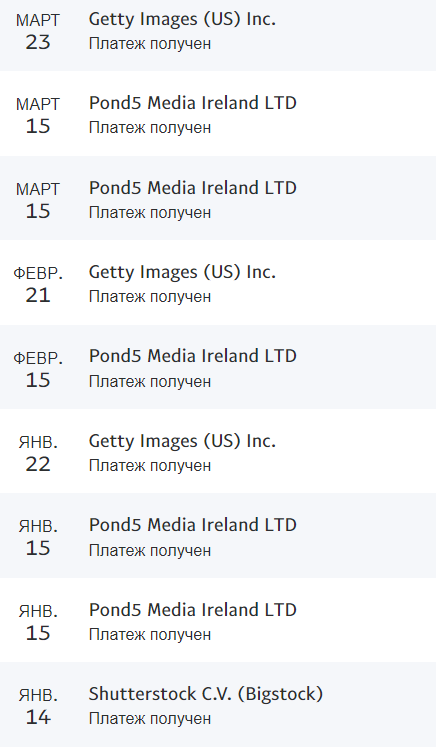Screen dimensions: 436x747
Task: Click the ФЕВР. 15 date label
Action: coord(38,369)
